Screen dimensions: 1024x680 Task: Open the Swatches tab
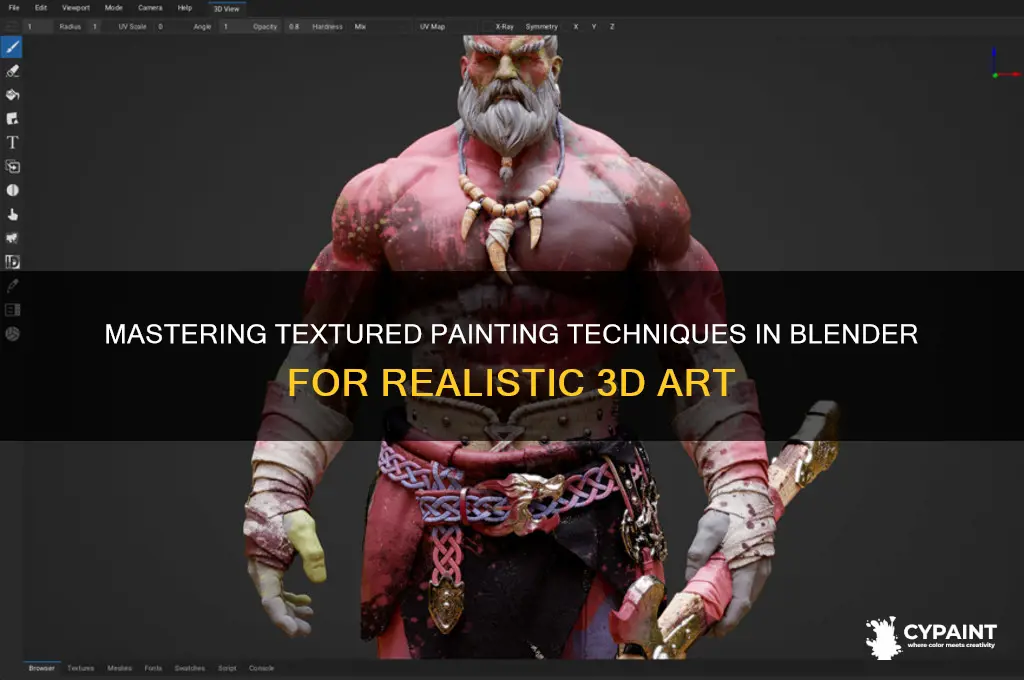[x=190, y=668]
